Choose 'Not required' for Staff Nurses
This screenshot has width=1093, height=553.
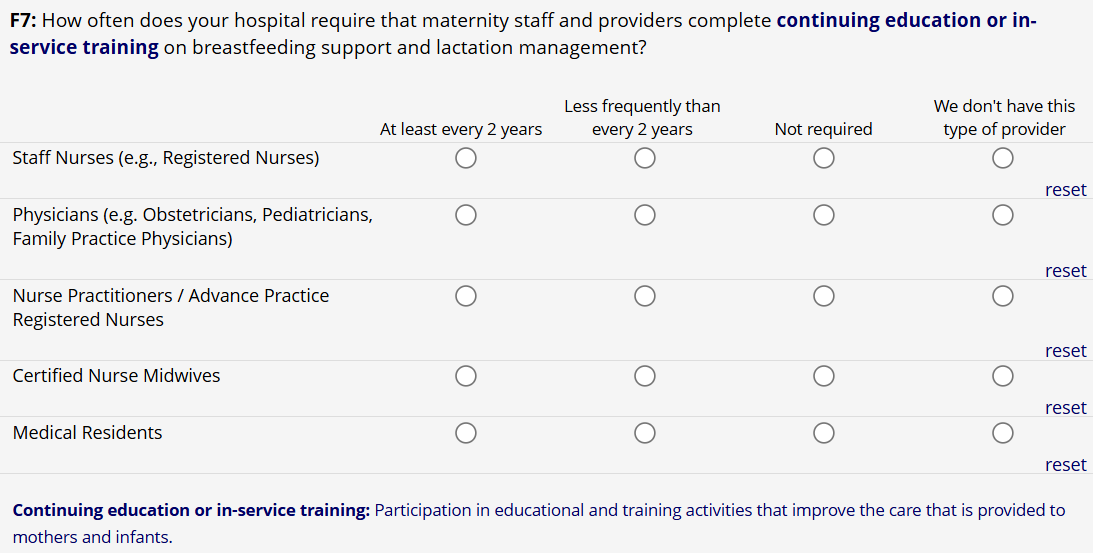click(x=823, y=158)
